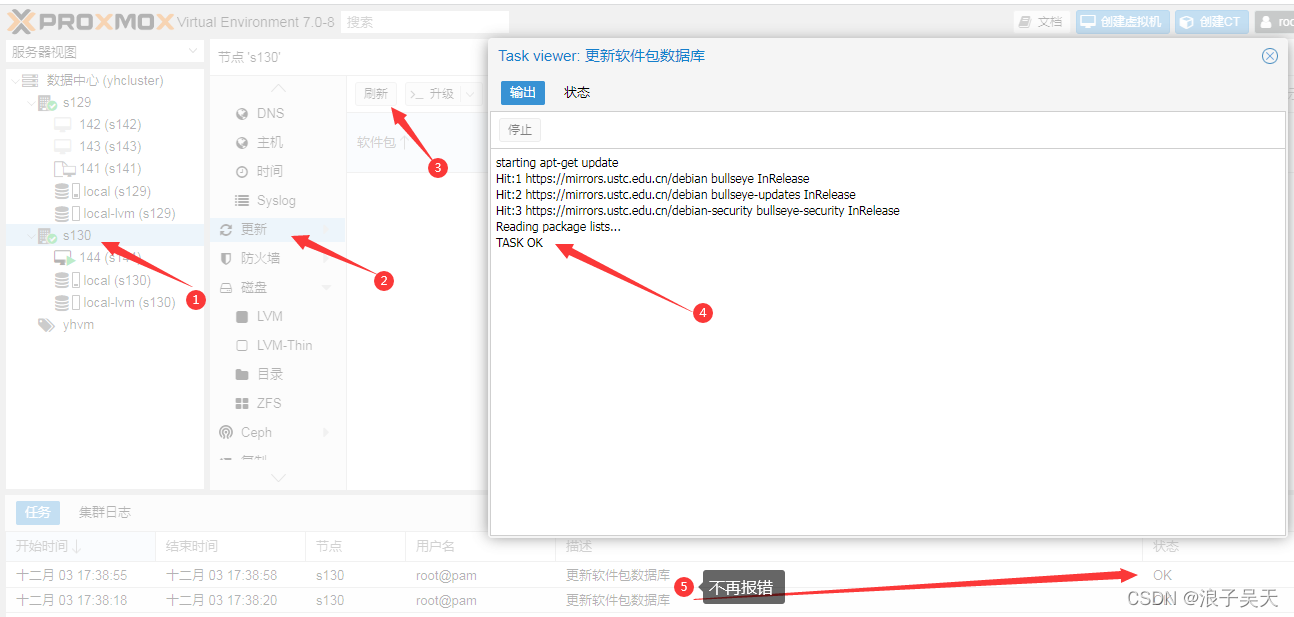Click the OK status cell
Screen dimensions: 1294x617
1162,575
